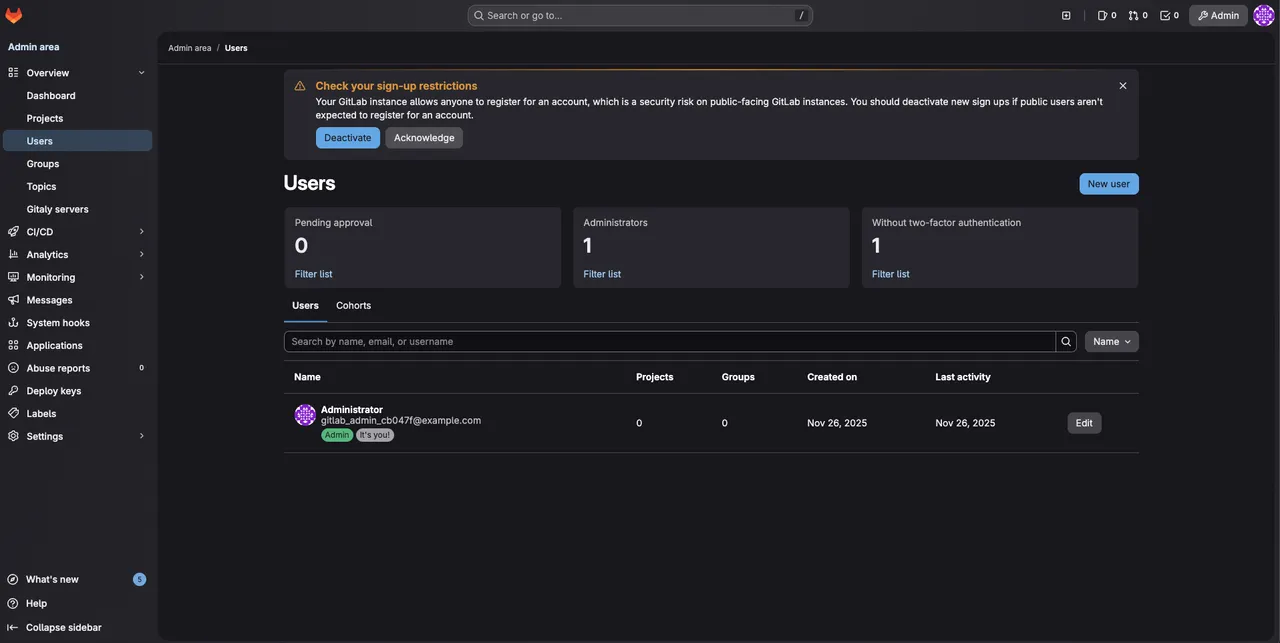Click the Settings gear icon in sidebar
The image size is (1280, 643).
point(13,436)
